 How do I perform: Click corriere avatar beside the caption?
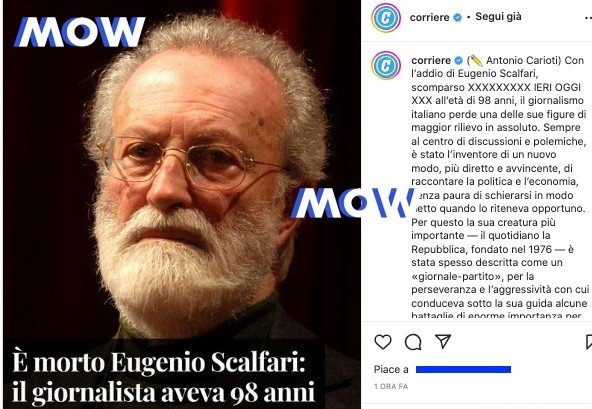386,65
